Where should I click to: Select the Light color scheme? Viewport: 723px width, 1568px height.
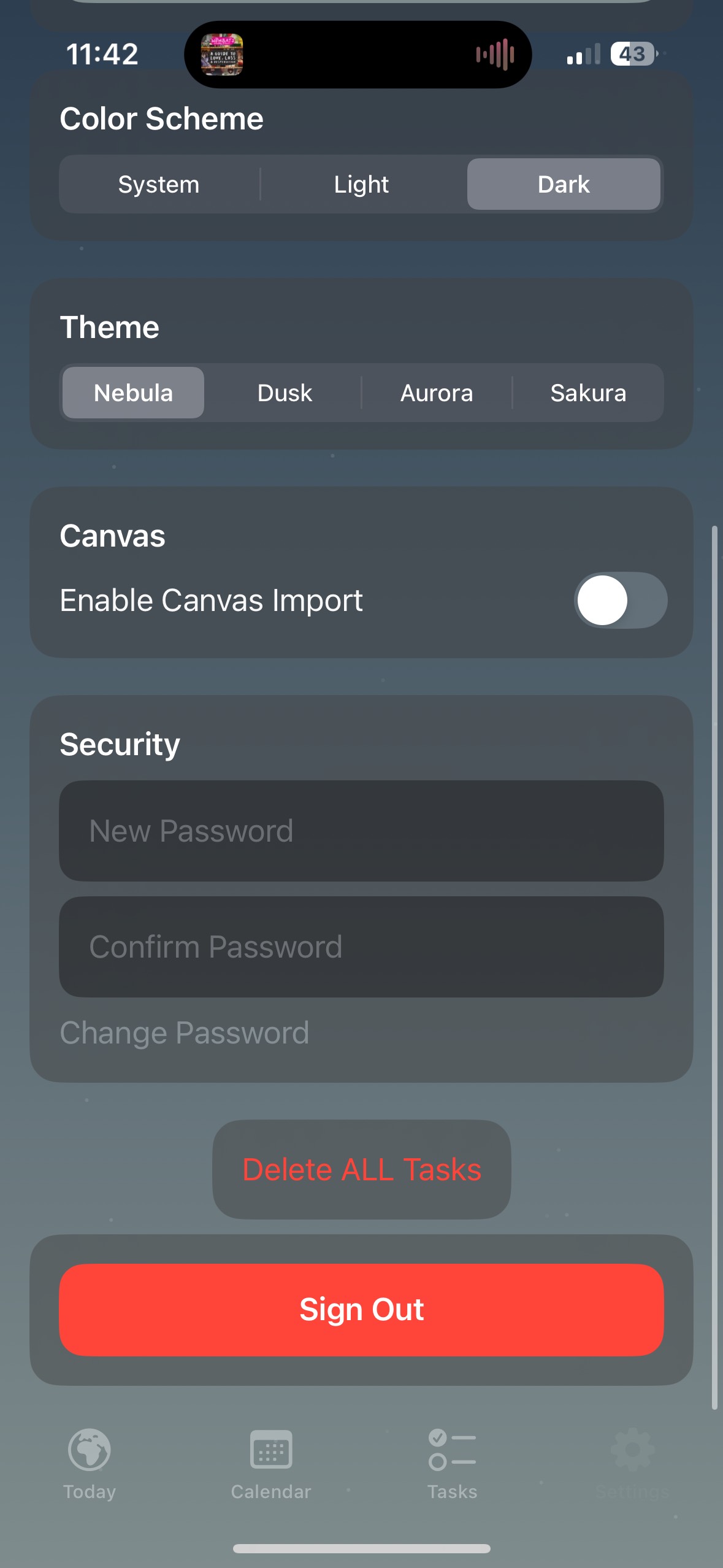click(x=361, y=184)
